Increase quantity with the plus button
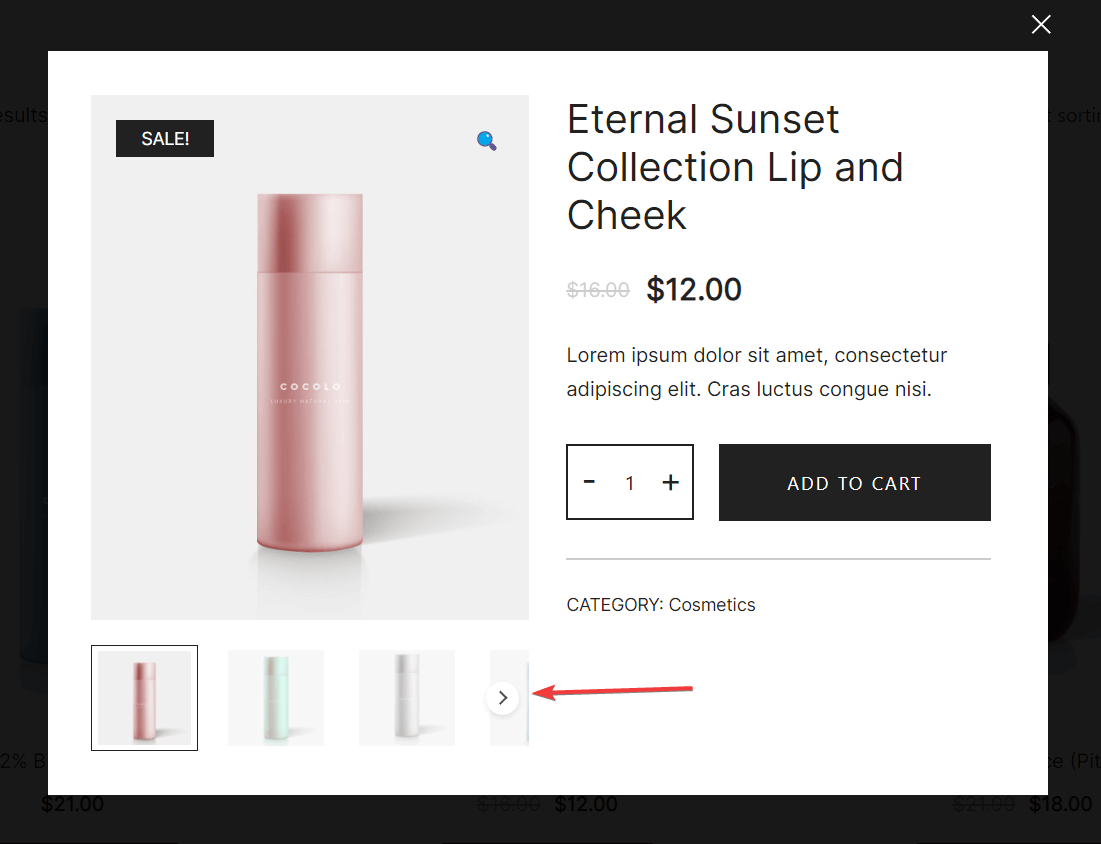This screenshot has width=1101, height=844. click(x=671, y=482)
